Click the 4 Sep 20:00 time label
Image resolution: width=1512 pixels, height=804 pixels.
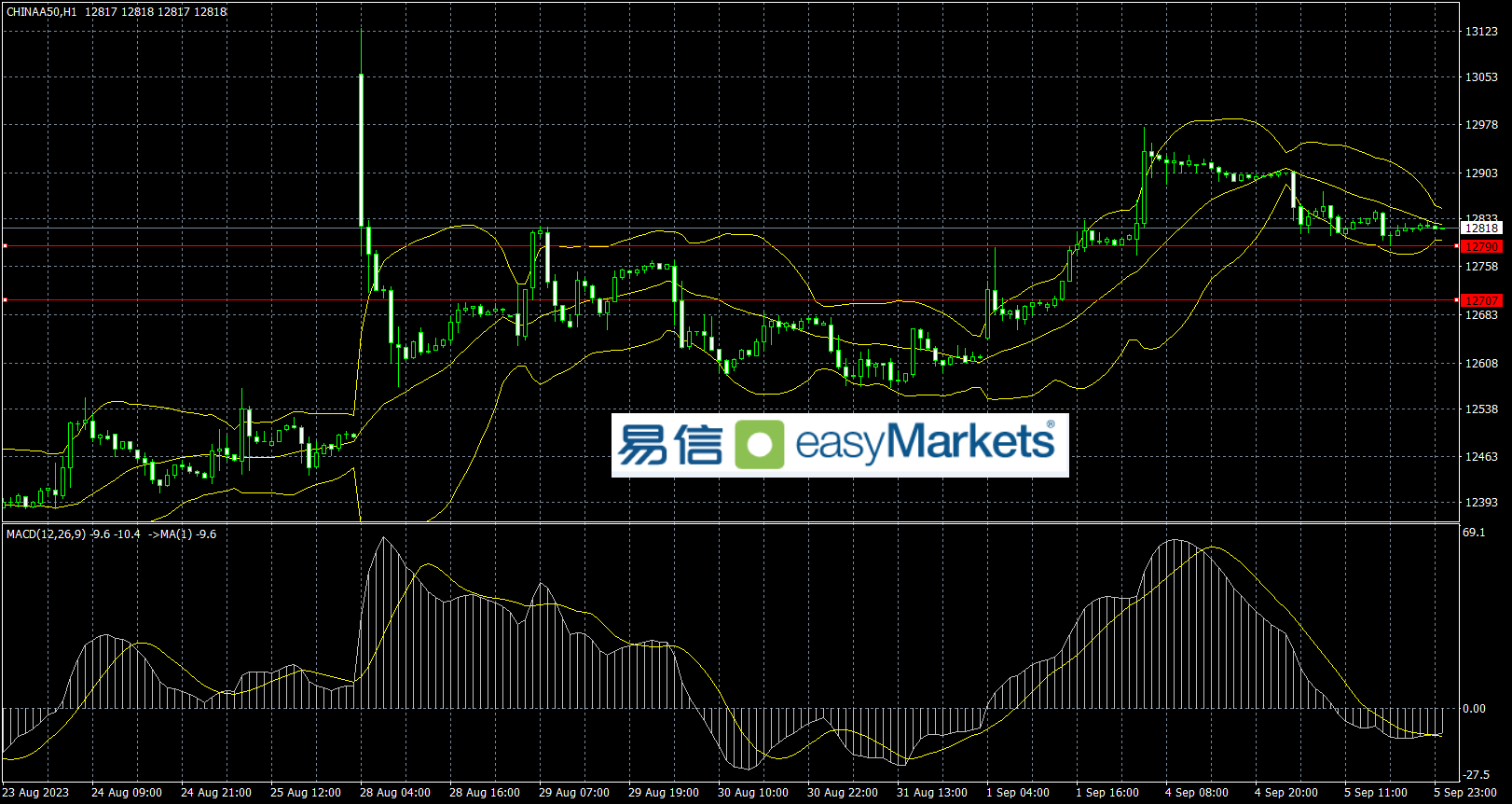pos(1286,793)
